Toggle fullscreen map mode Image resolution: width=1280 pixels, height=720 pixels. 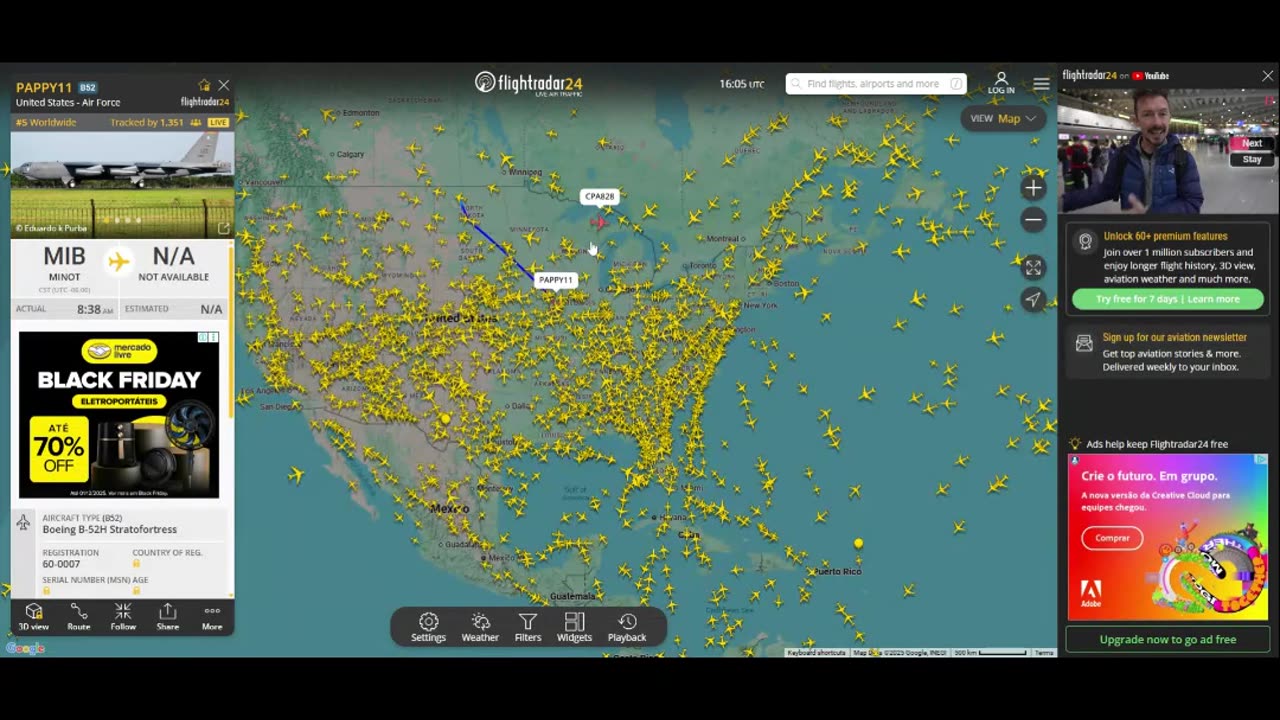pos(1033,267)
